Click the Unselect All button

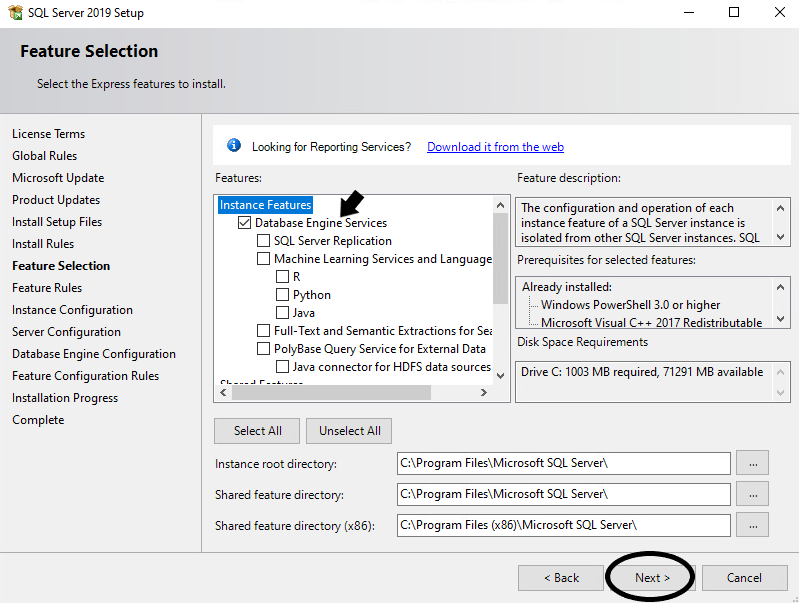click(350, 431)
